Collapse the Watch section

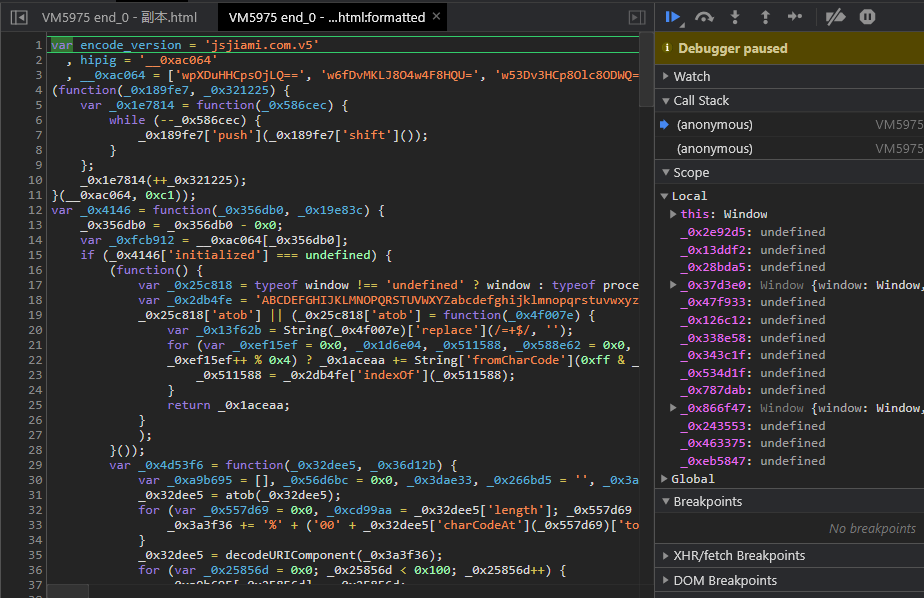pyautogui.click(x=692, y=76)
